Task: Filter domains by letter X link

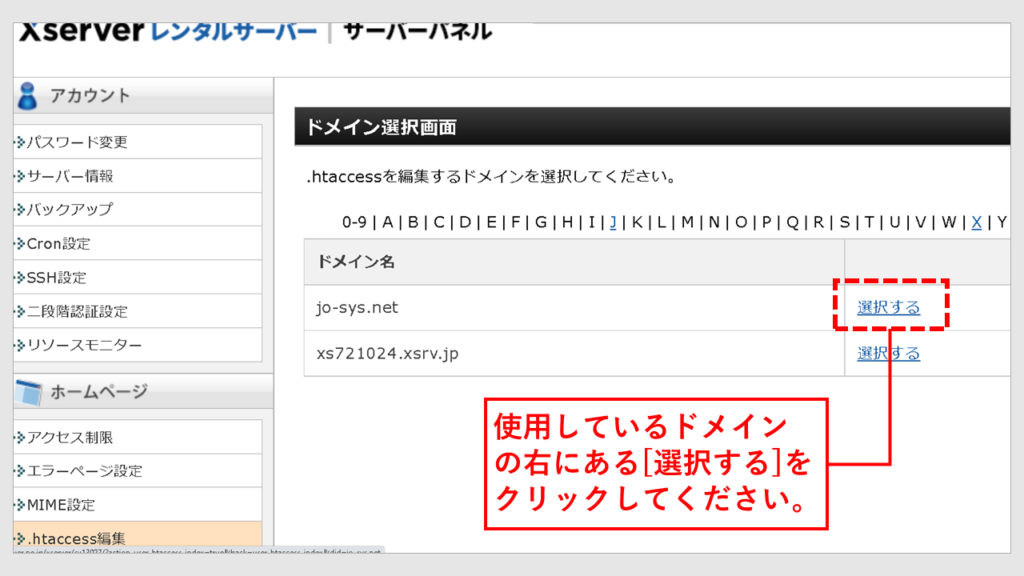Action: pyautogui.click(x=976, y=222)
